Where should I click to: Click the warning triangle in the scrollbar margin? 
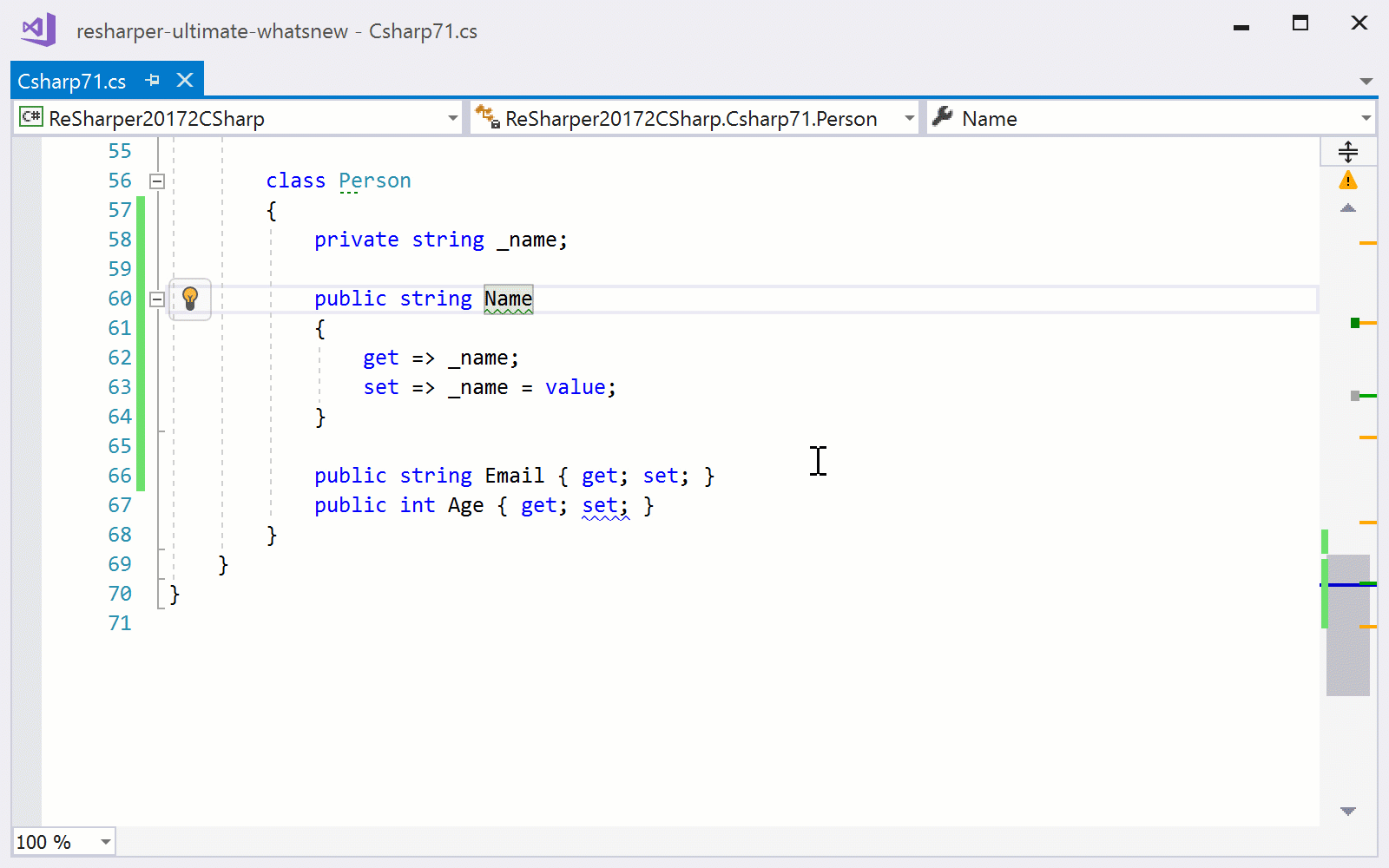pyautogui.click(x=1348, y=180)
